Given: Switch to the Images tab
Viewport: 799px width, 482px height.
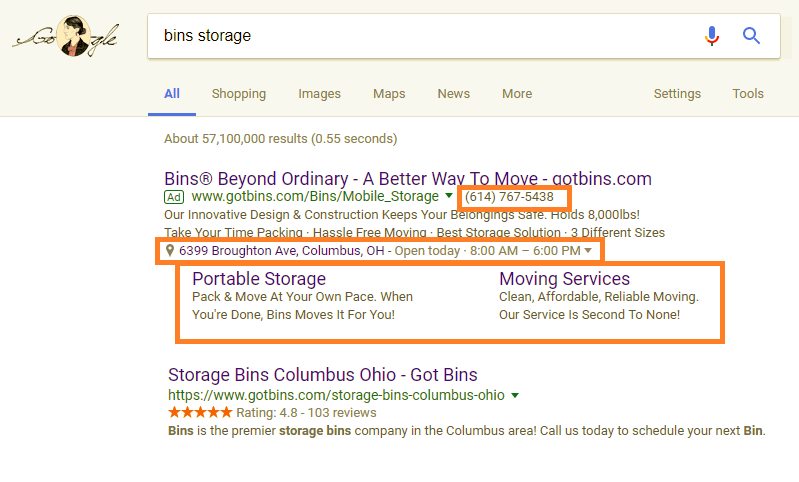Looking at the screenshot, I should 319,94.
